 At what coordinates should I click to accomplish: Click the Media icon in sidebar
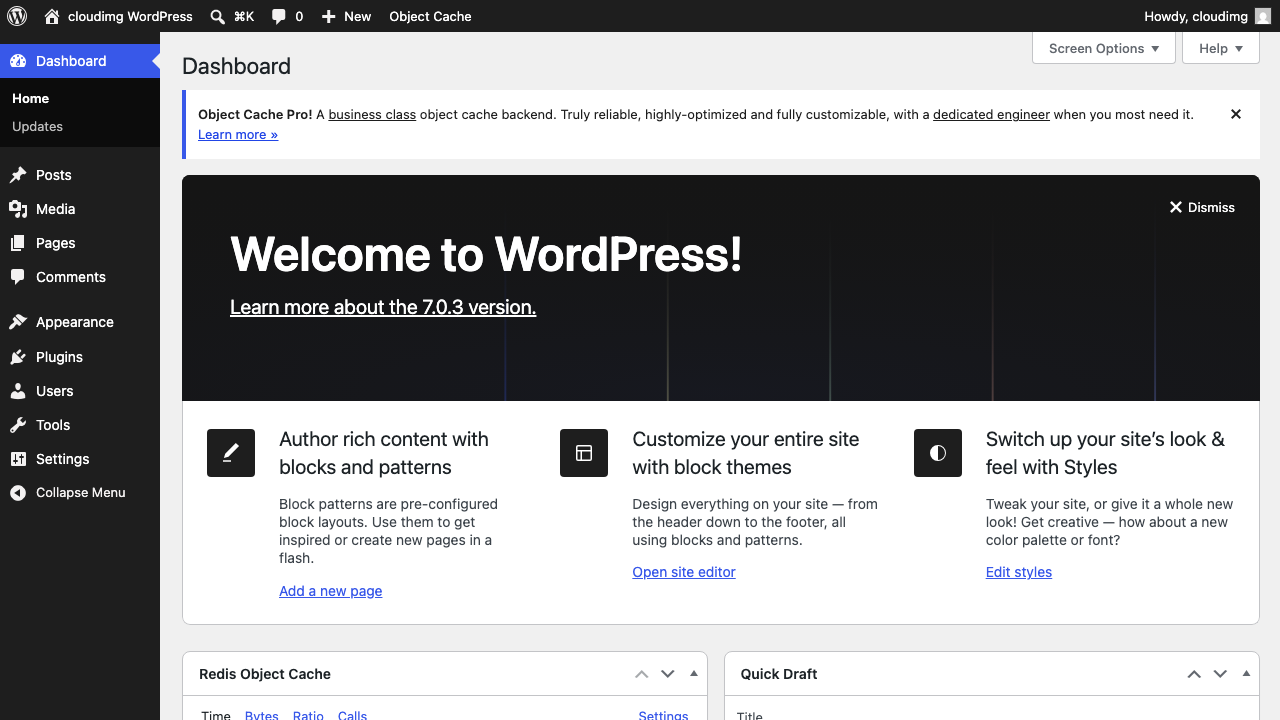coord(18,209)
